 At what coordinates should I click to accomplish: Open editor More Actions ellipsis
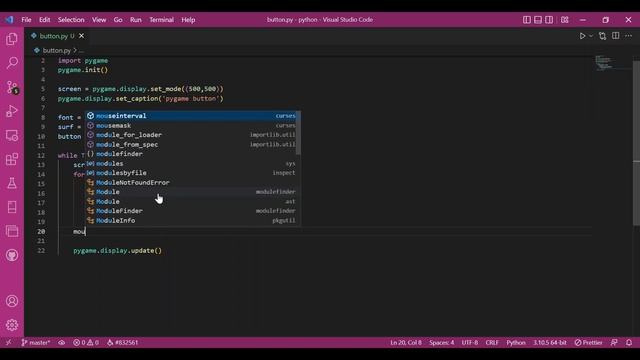click(628, 36)
